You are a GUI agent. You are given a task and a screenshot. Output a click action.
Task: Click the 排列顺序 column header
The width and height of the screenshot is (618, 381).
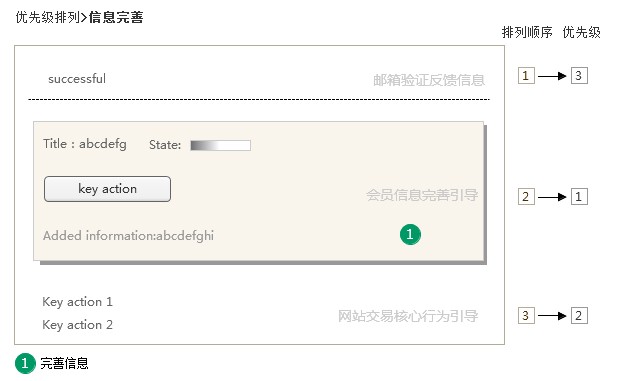point(527,32)
